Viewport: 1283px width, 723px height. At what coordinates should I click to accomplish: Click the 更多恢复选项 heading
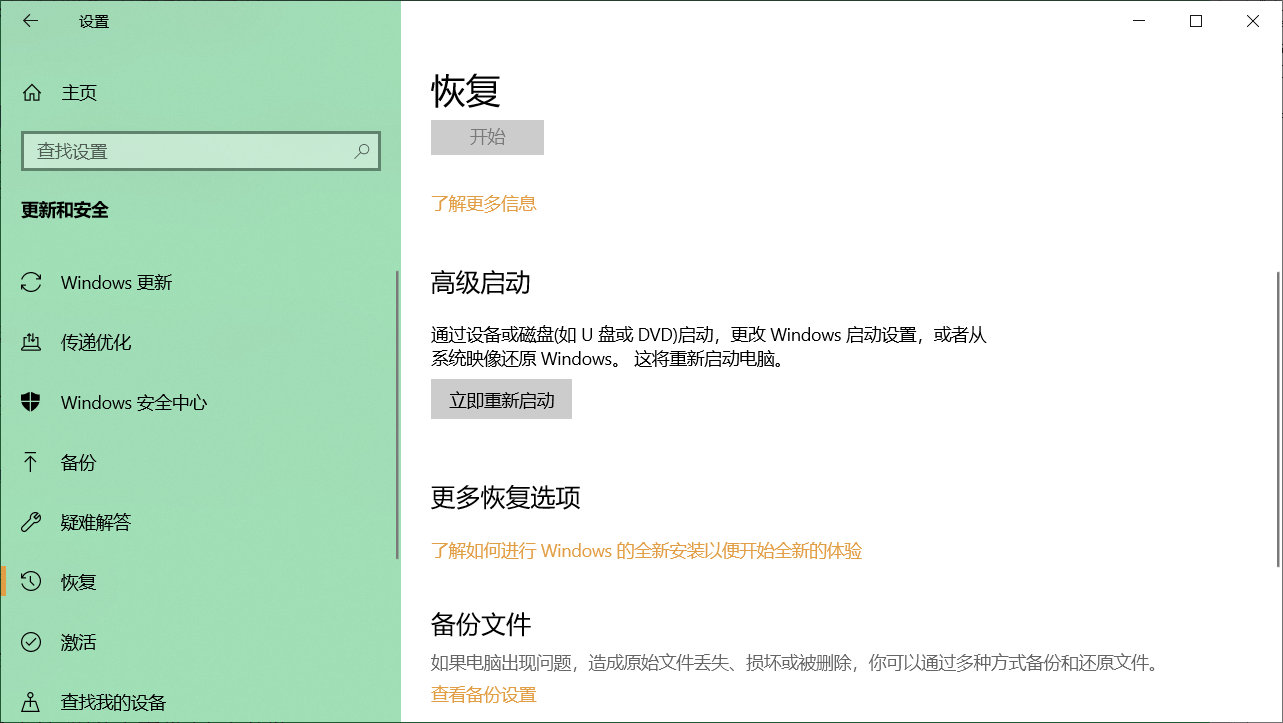[506, 498]
